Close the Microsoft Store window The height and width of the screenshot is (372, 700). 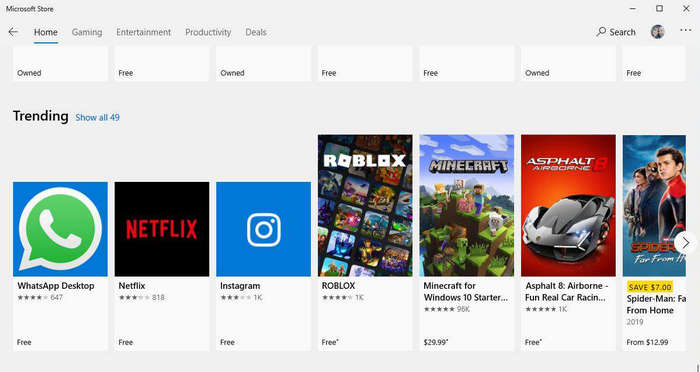[686, 8]
